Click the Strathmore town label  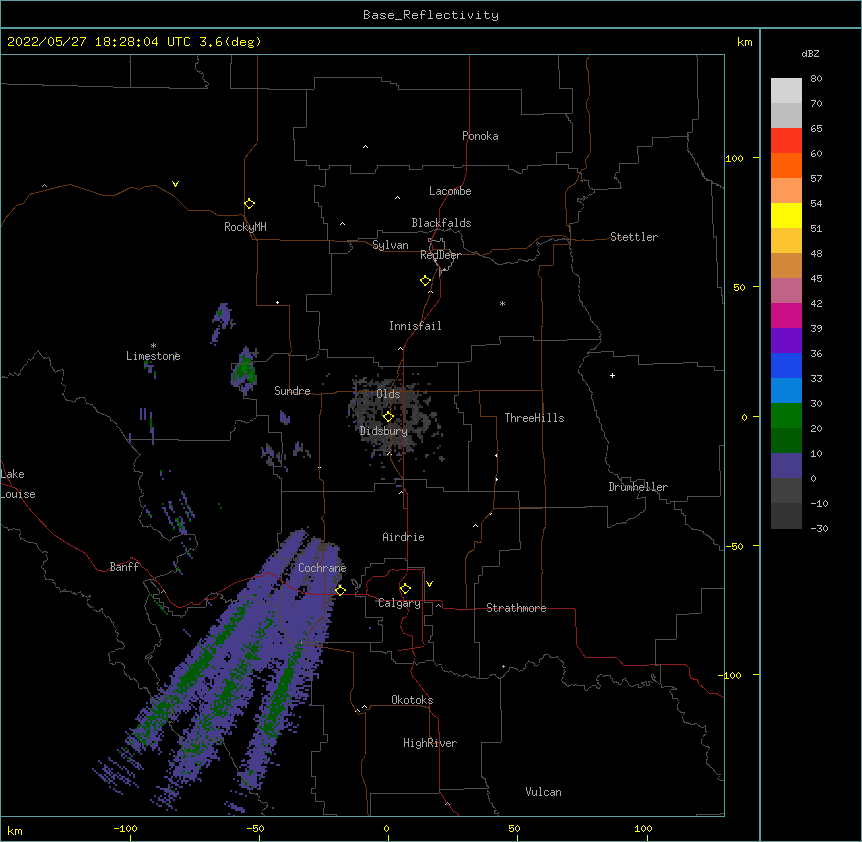point(516,608)
